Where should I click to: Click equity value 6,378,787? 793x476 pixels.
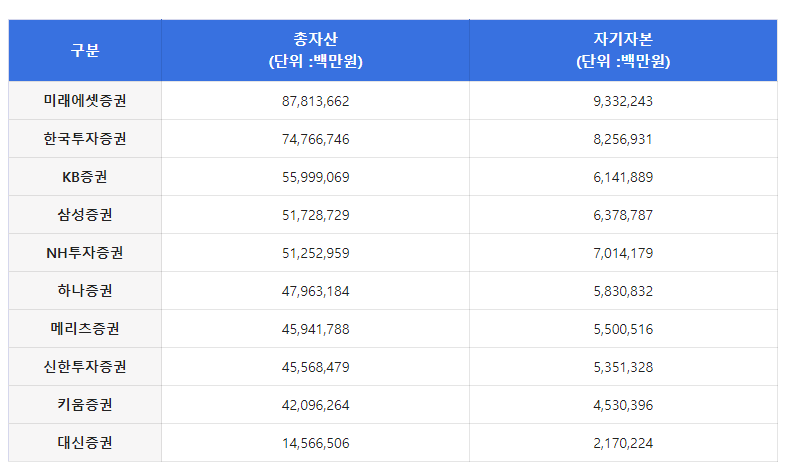click(623, 215)
